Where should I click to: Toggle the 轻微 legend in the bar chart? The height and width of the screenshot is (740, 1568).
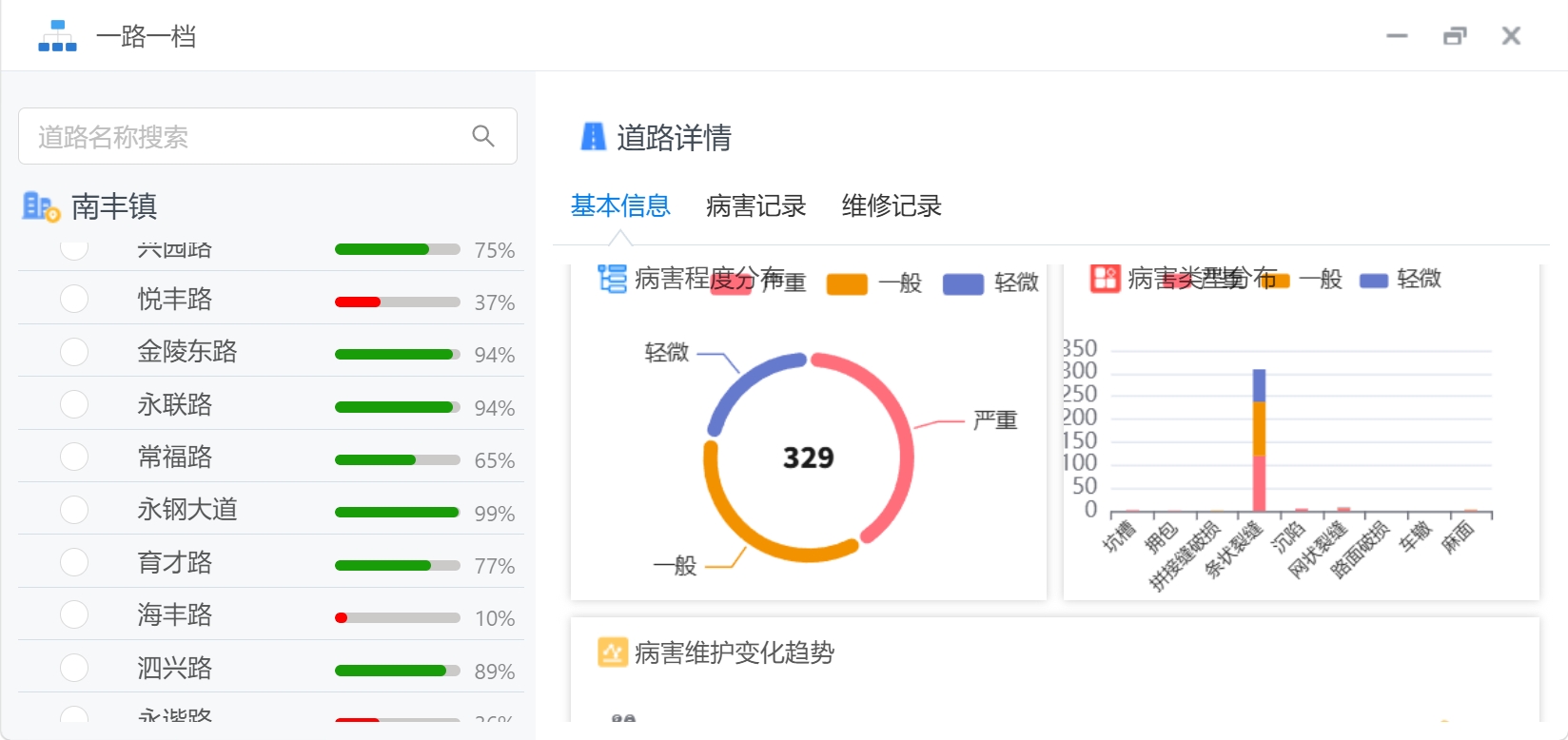(x=1401, y=279)
